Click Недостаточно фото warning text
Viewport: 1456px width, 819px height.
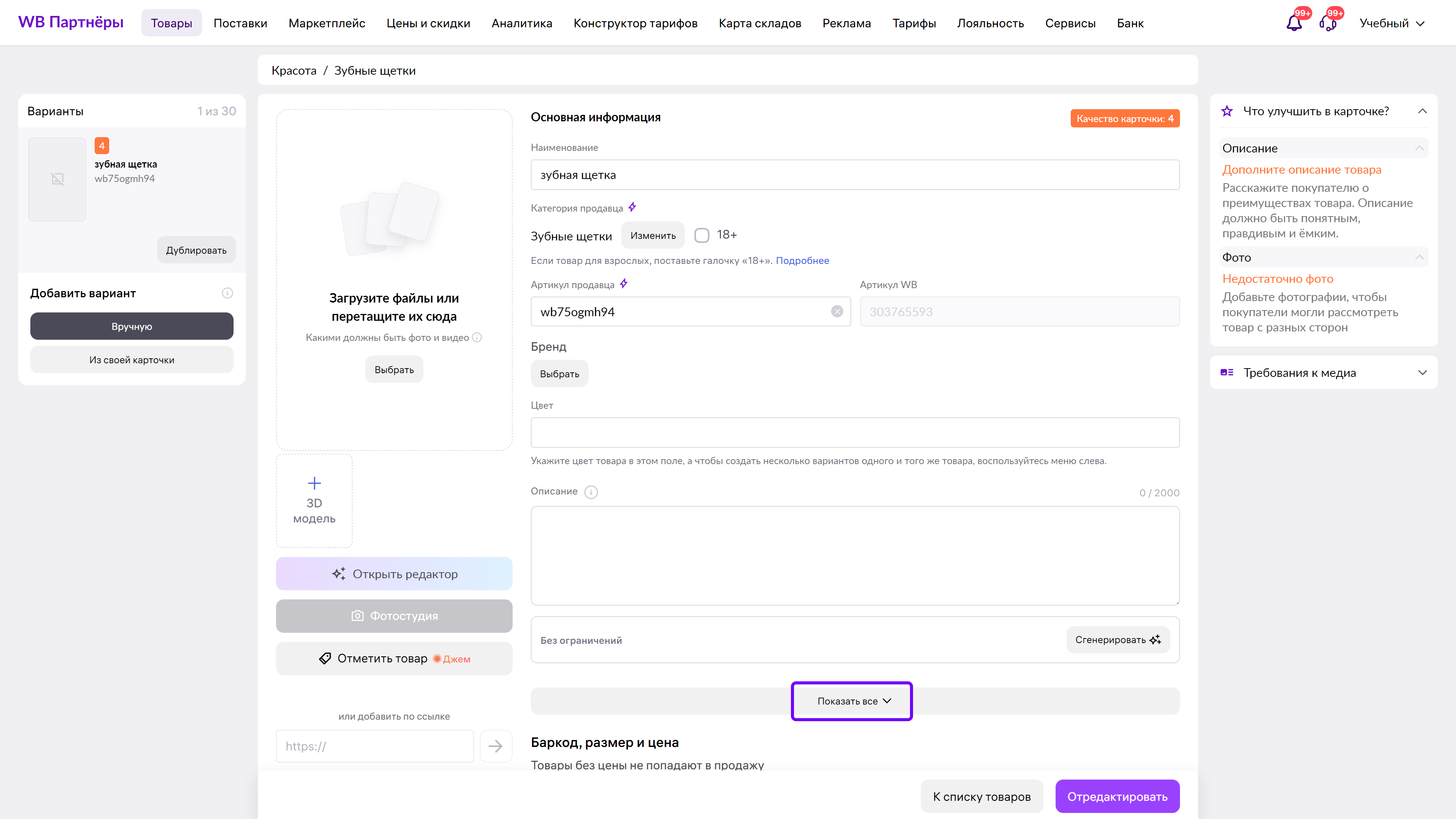(x=1277, y=279)
